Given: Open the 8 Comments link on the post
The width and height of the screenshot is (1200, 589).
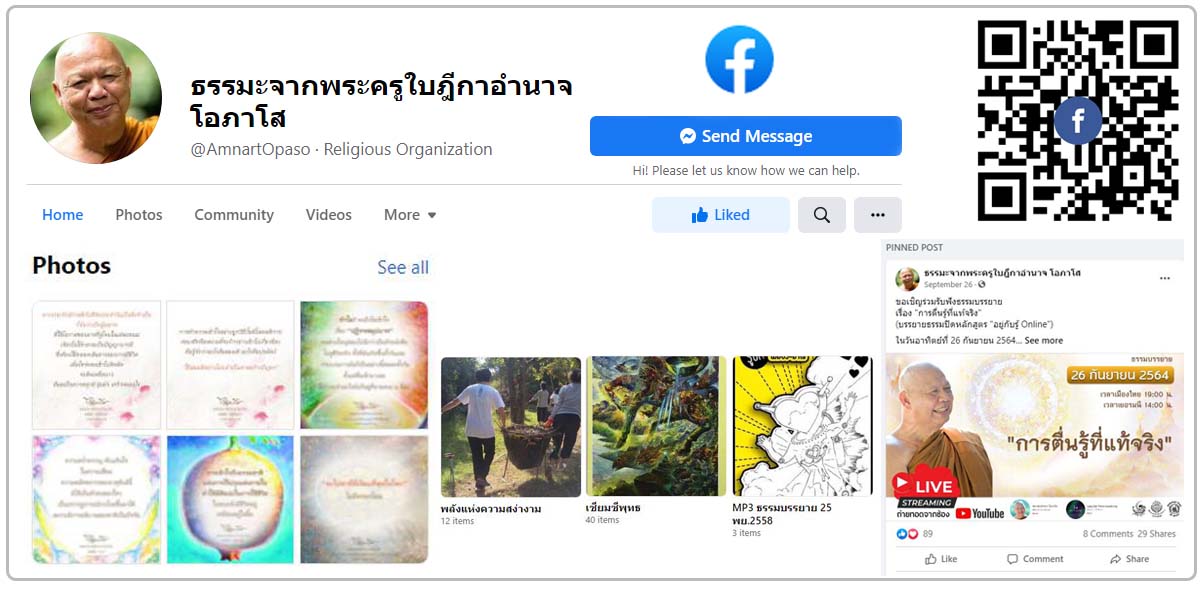Looking at the screenshot, I should [1108, 534].
